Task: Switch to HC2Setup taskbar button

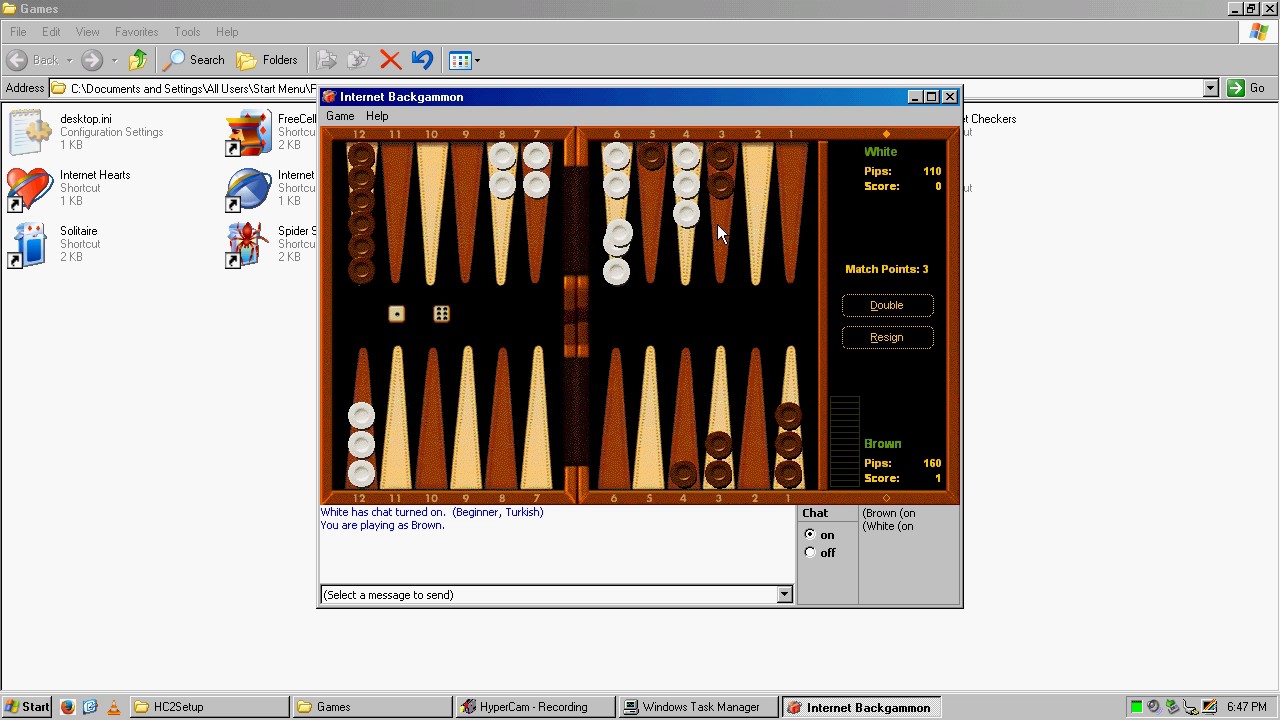Action: click(210, 707)
